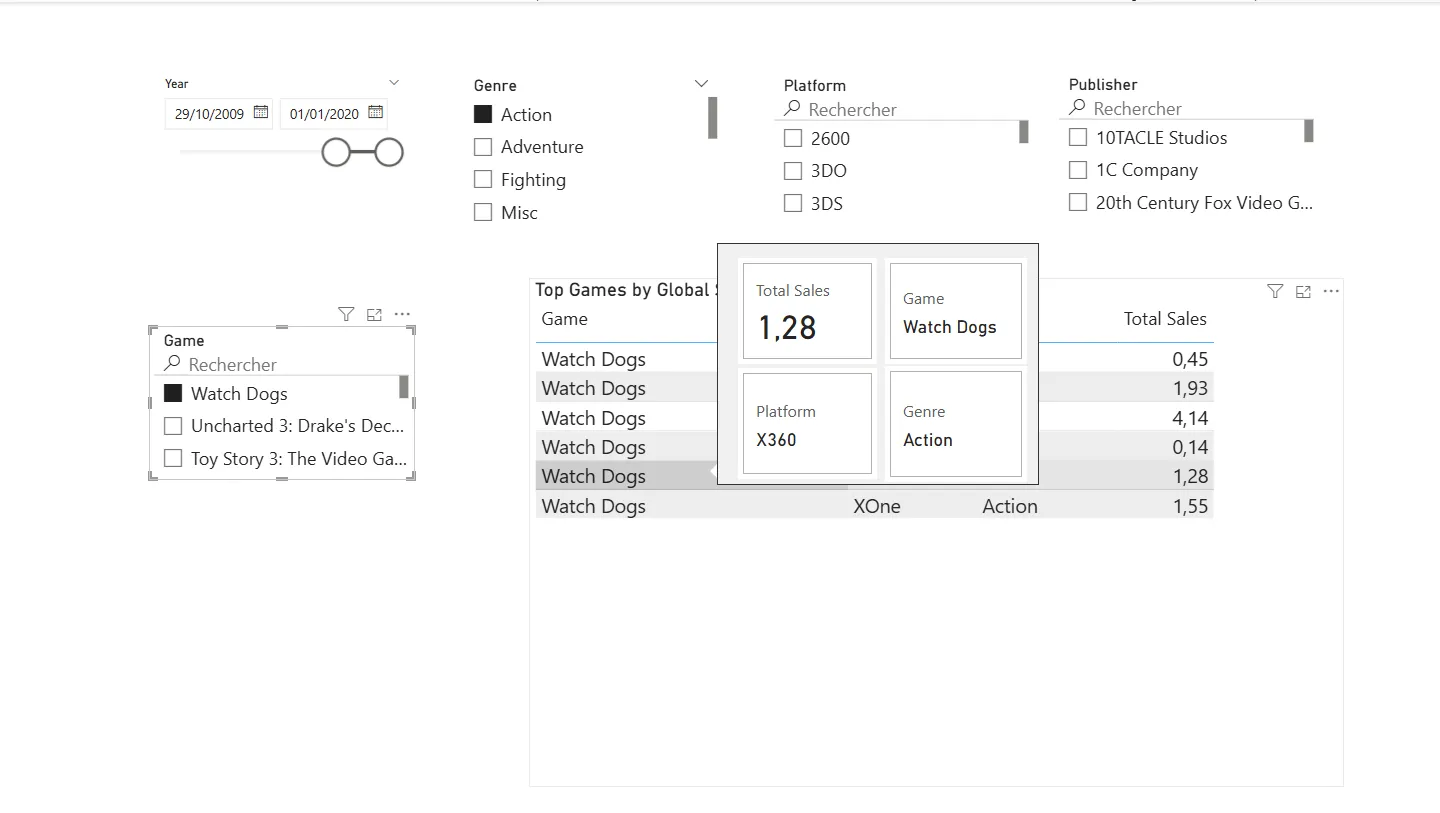Image resolution: width=1440 pixels, height=813 pixels.
Task: Click the search icon in Game slicer
Action: pos(172,363)
